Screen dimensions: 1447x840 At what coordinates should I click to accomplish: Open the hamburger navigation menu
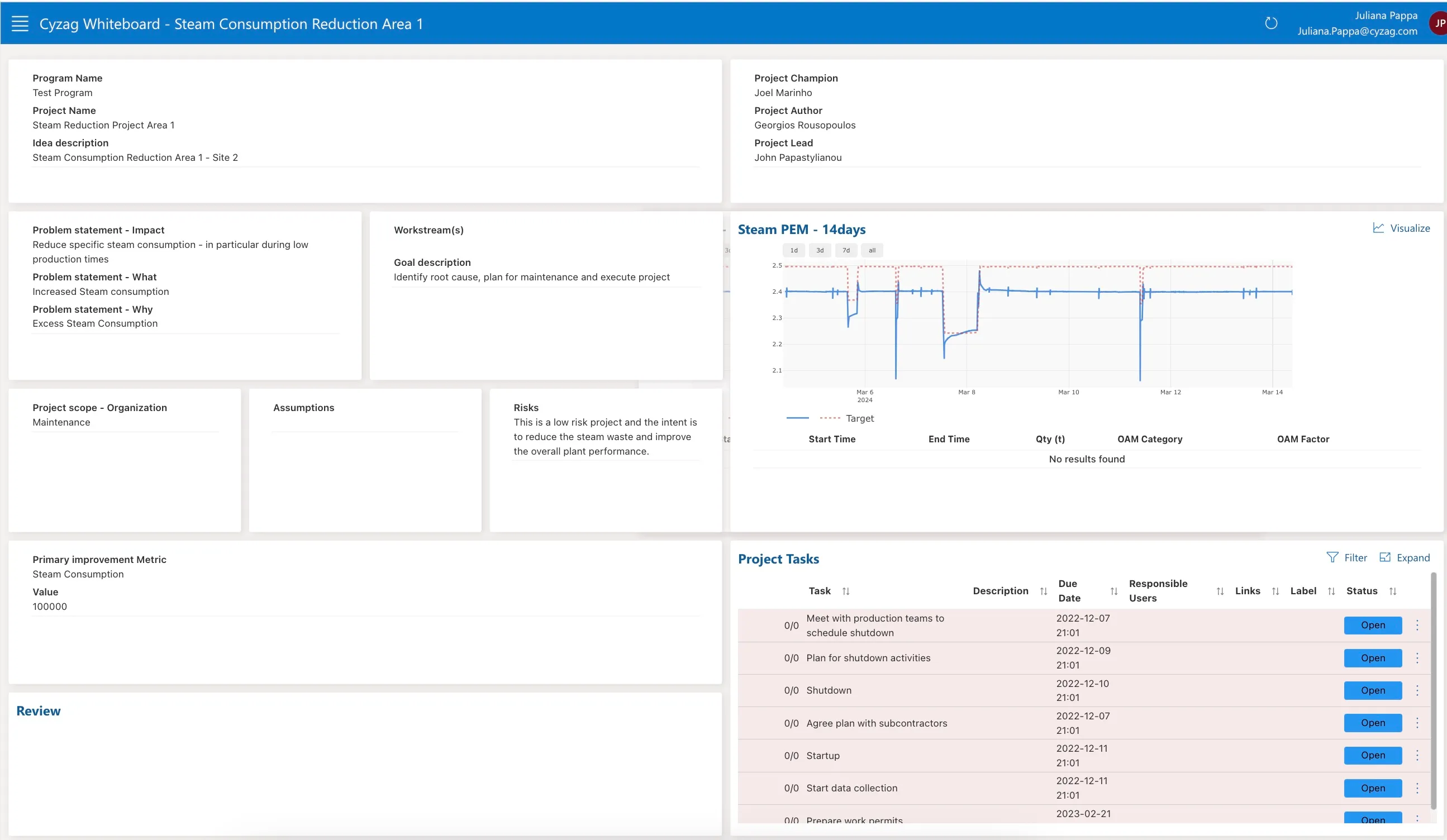pos(20,23)
